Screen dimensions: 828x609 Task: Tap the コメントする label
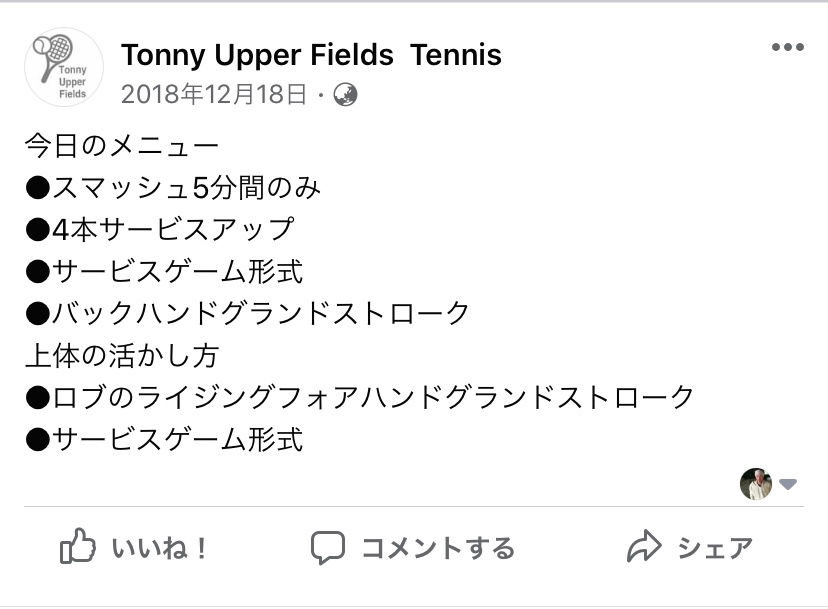point(437,548)
